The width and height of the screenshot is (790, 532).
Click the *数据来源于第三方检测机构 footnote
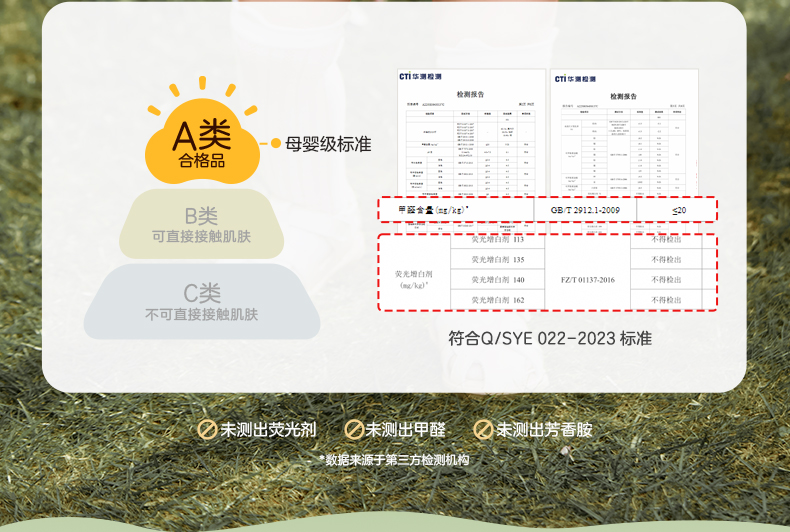coord(394,460)
